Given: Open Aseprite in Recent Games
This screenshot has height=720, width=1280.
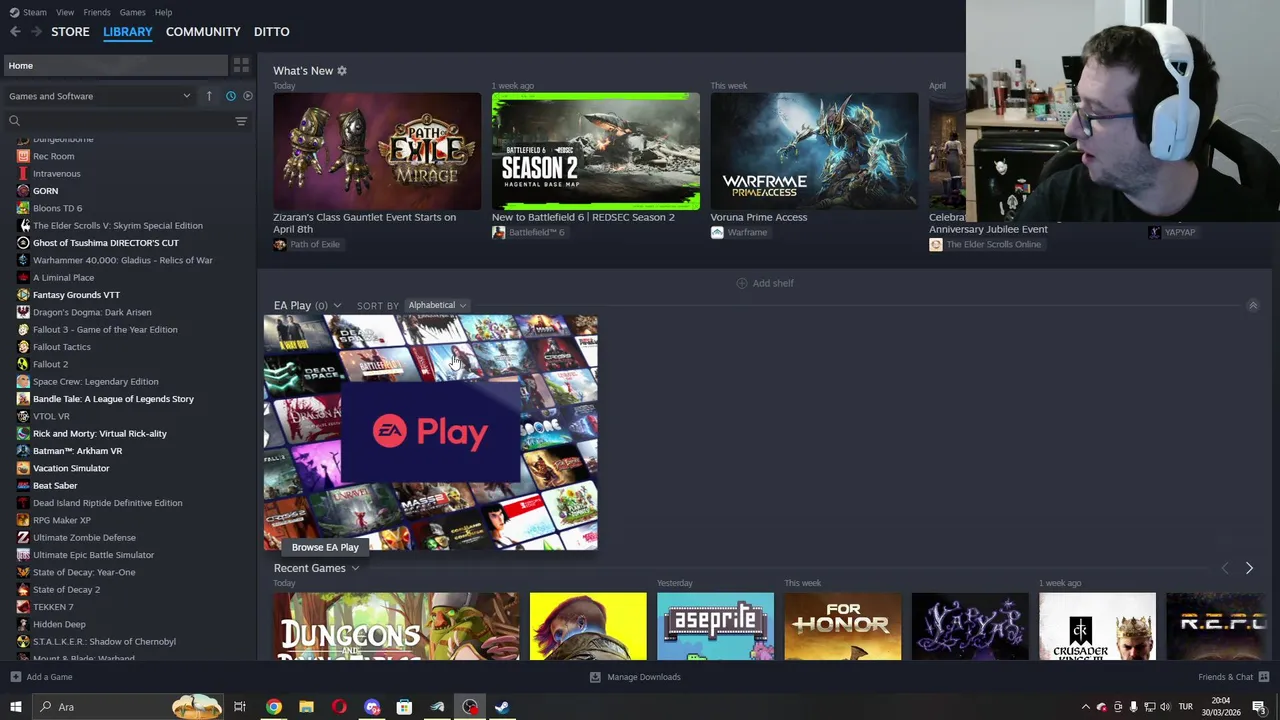Looking at the screenshot, I should 715,627.
